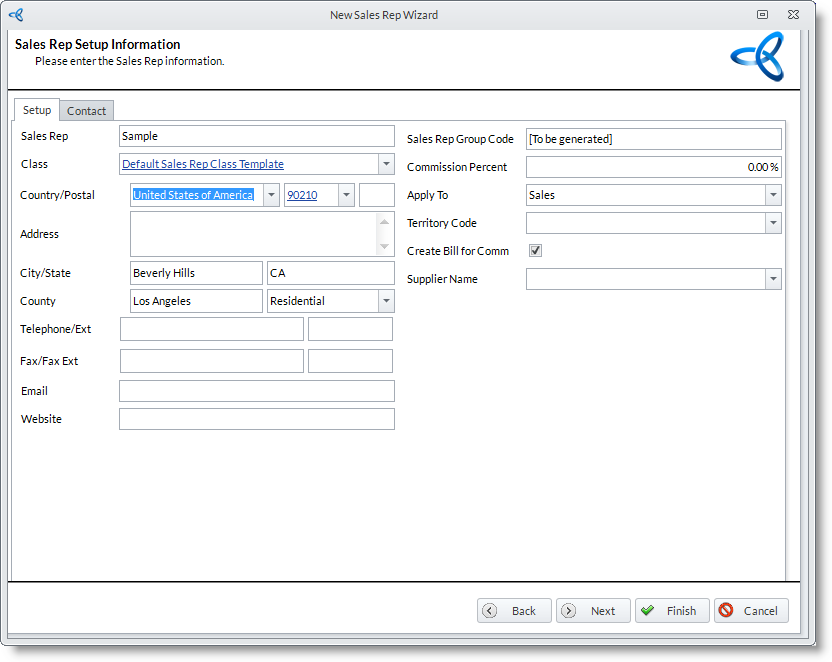Open the postal code dropdown arrow
The height and width of the screenshot is (662, 832).
[346, 195]
